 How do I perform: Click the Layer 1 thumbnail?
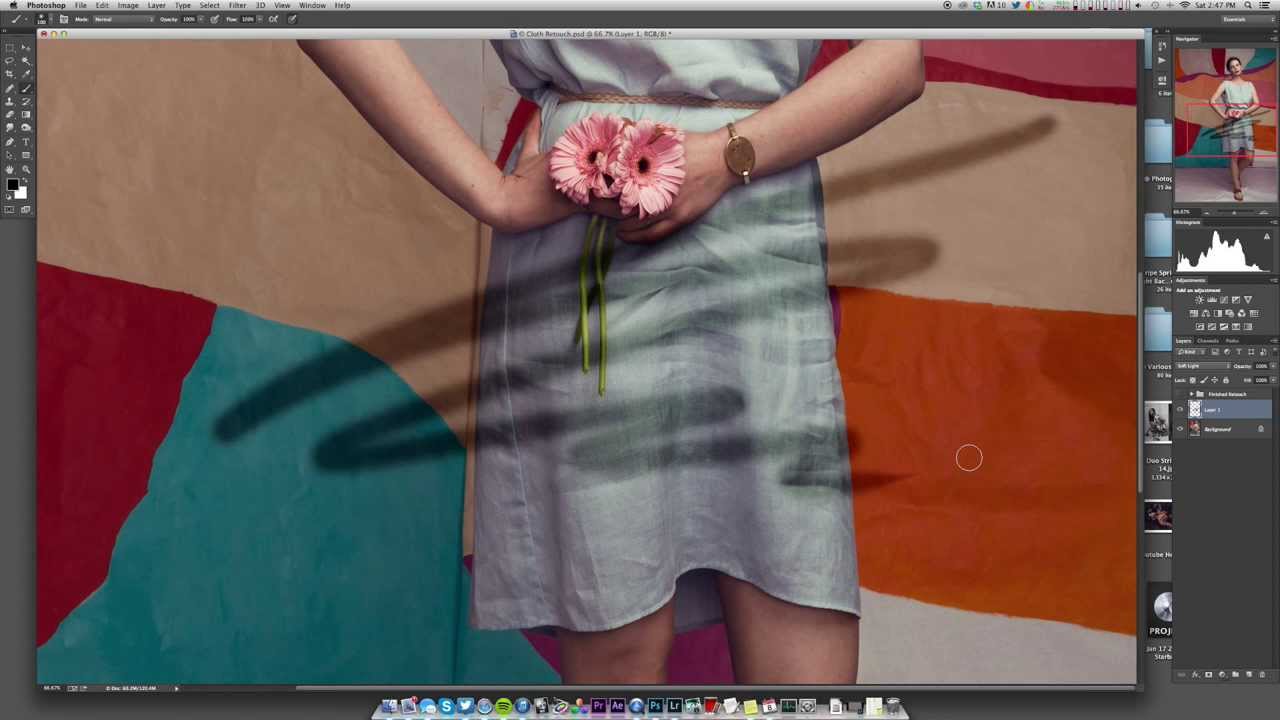(1195, 409)
